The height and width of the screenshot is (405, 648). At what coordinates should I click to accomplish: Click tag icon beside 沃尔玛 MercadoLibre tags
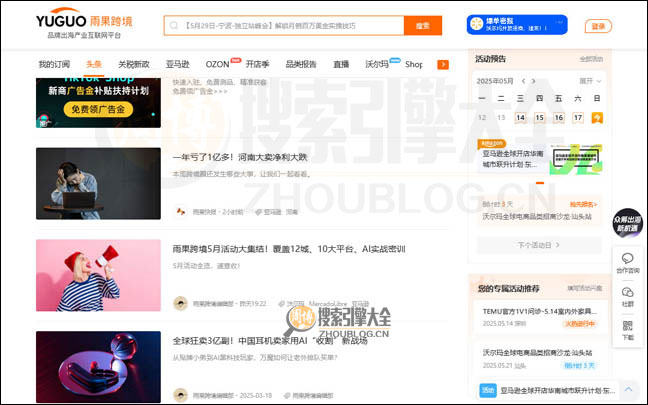click(x=281, y=304)
